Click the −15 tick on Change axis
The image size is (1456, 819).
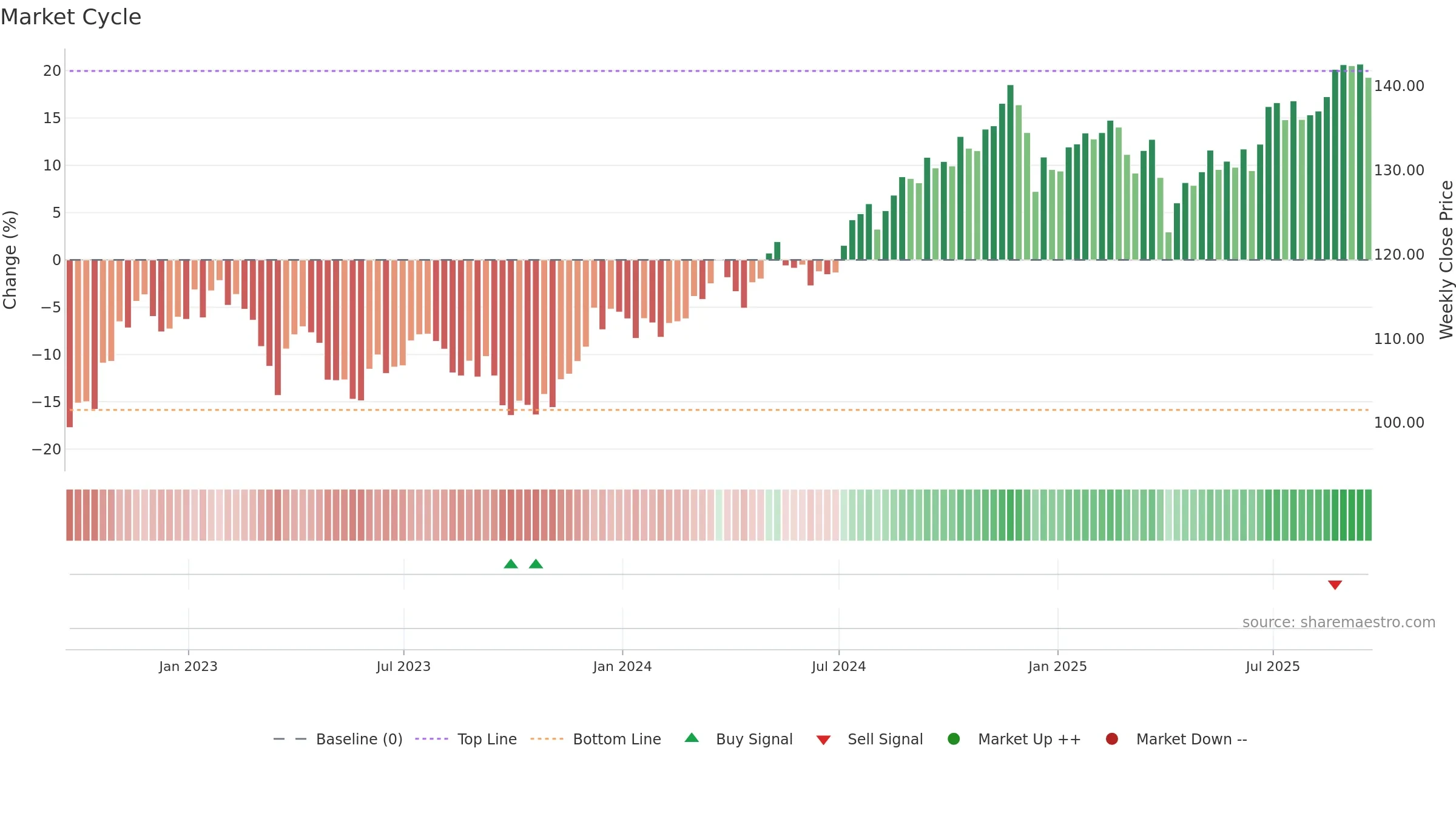[47, 402]
